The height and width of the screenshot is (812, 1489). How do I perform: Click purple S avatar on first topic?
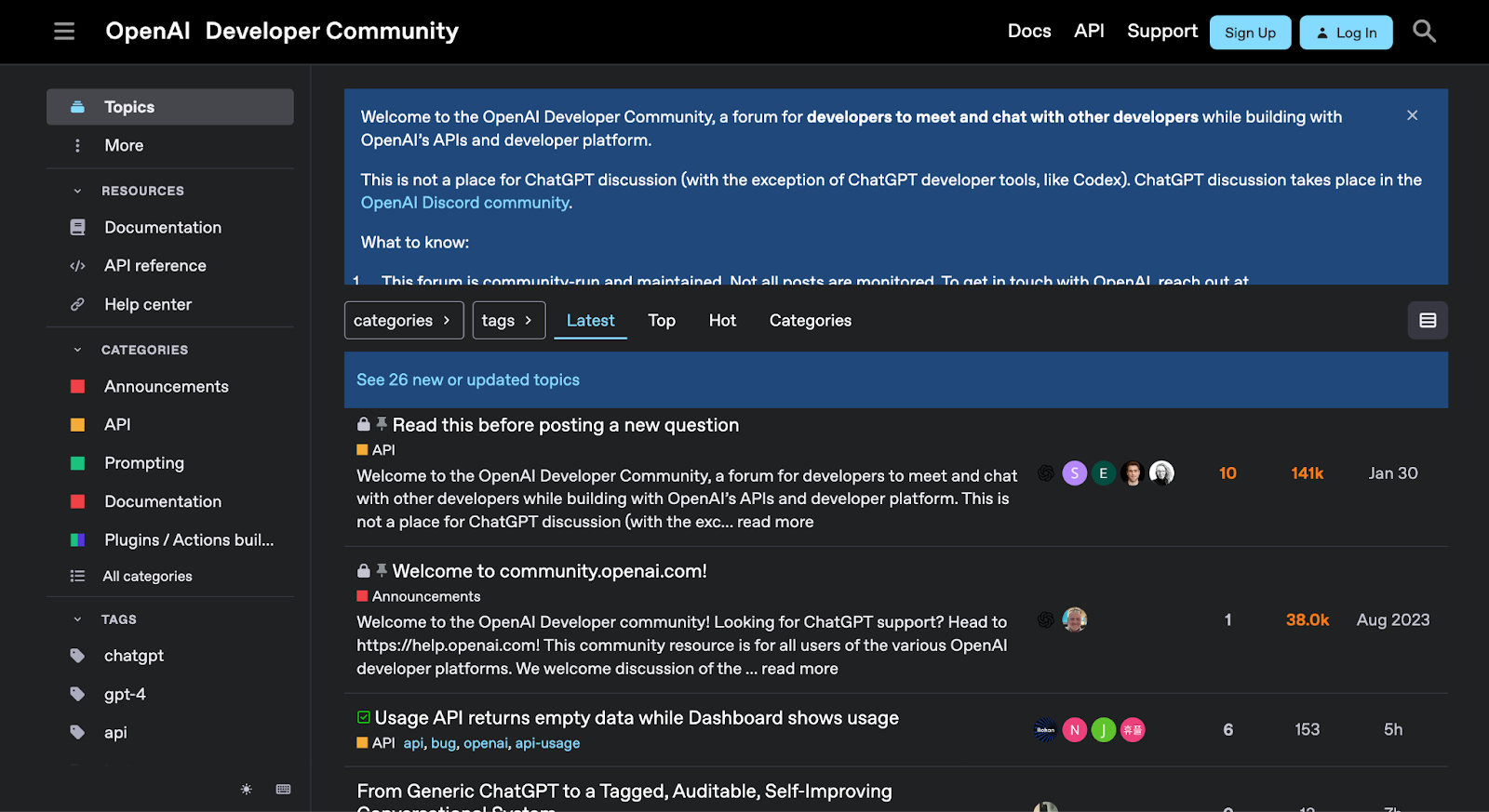point(1074,473)
